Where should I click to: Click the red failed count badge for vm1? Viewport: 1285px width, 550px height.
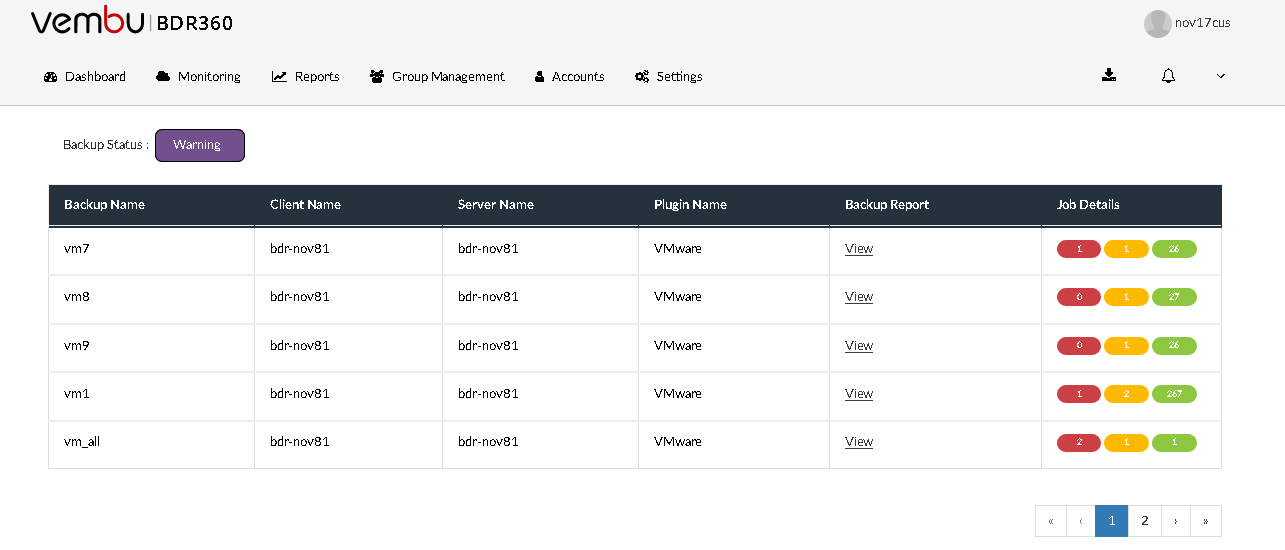(x=1079, y=394)
